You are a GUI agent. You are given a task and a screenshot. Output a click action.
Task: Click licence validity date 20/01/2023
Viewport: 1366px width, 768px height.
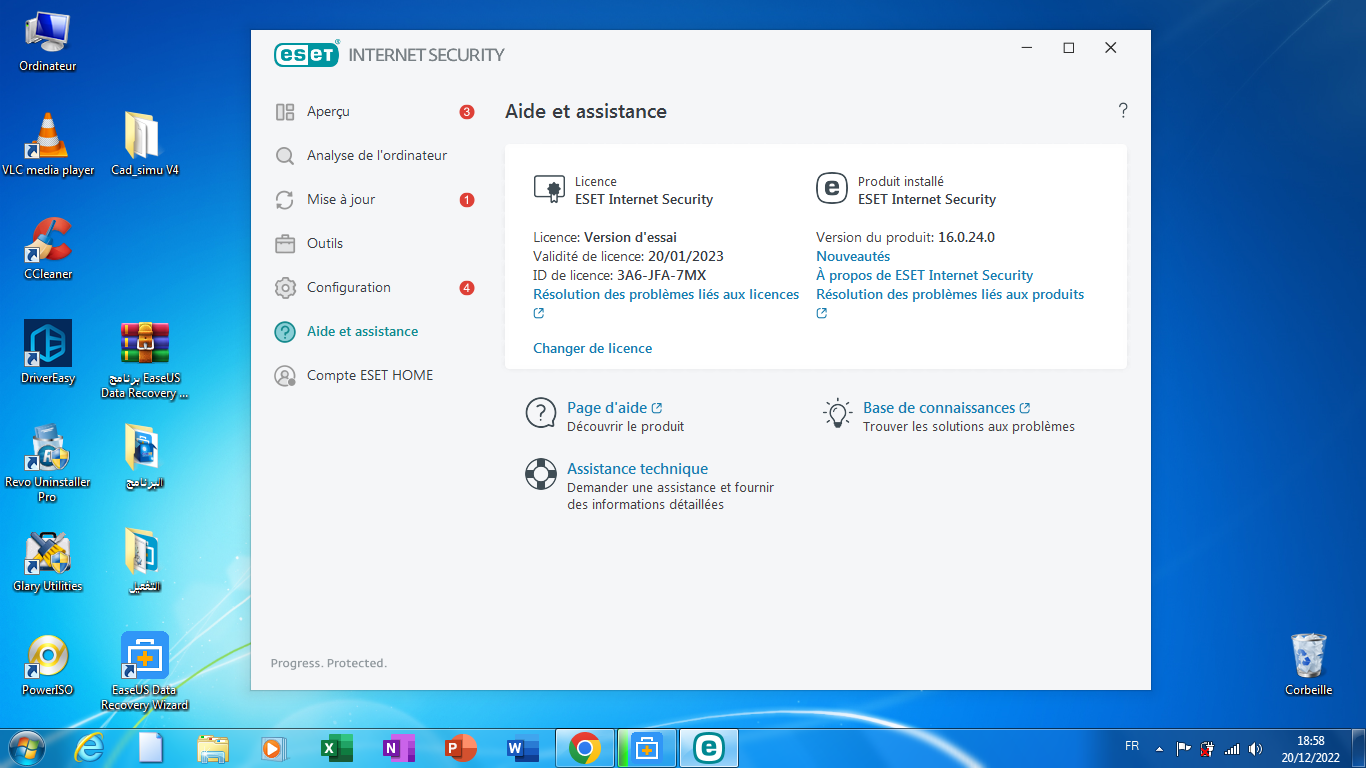point(684,256)
